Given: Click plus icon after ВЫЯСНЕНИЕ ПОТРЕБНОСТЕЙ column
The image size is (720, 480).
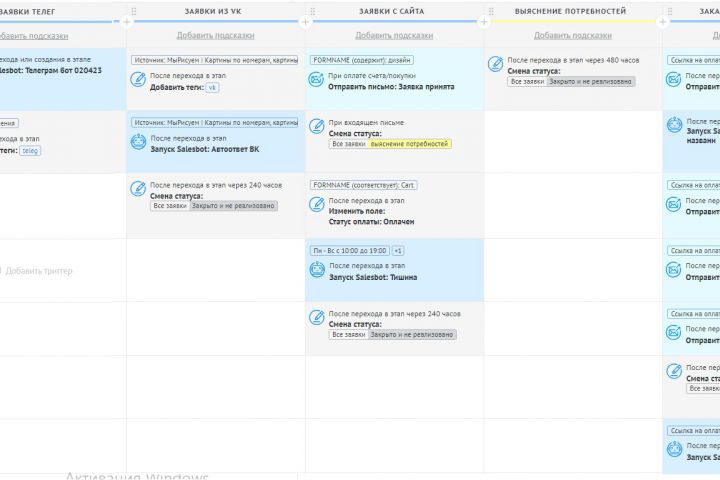Looking at the screenshot, I should (x=663, y=22).
